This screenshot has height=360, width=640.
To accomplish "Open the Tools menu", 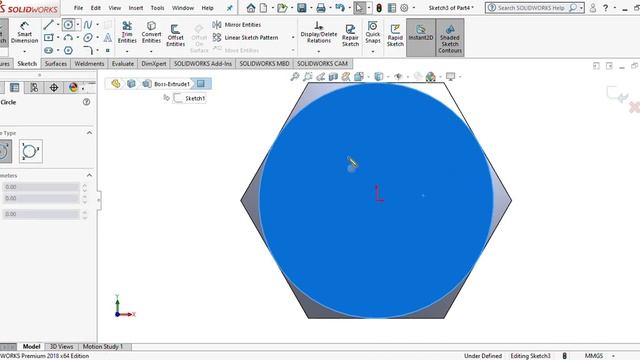I will [x=157, y=8].
